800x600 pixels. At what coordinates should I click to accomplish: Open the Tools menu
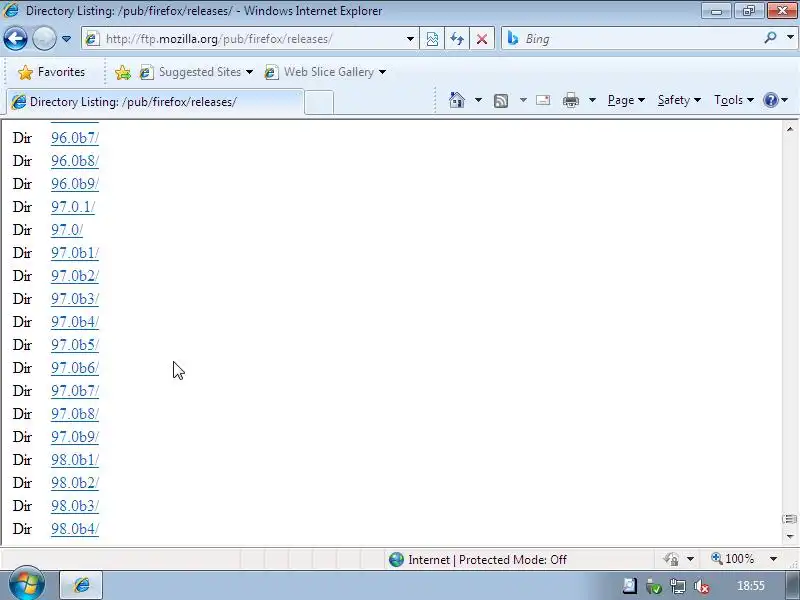pos(734,100)
